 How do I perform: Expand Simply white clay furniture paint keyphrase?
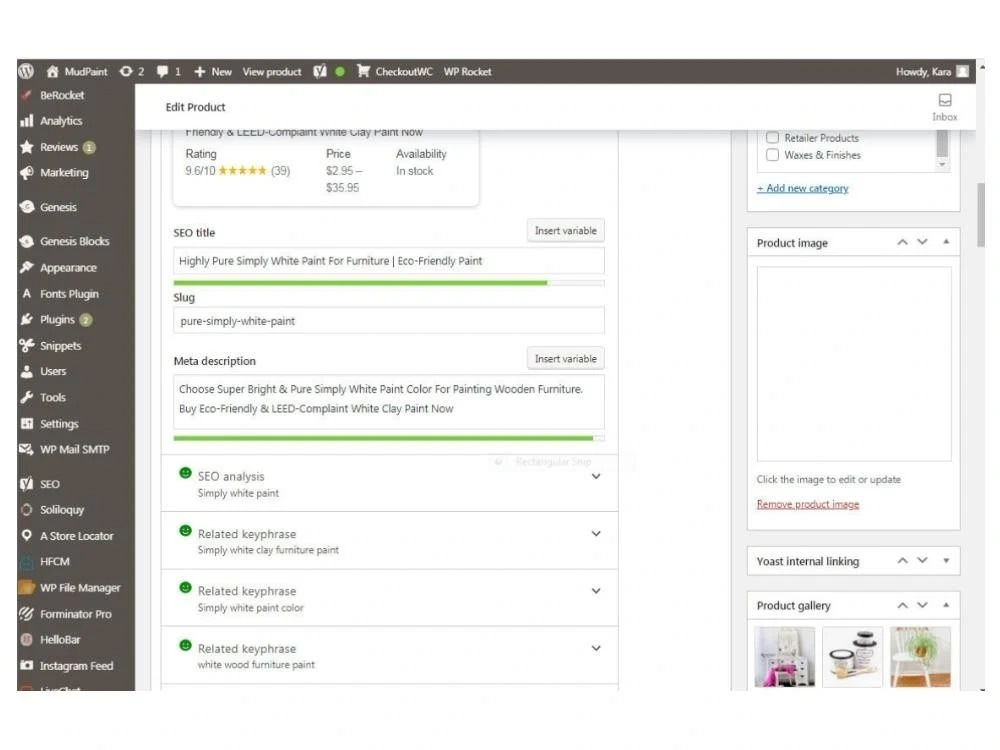click(x=596, y=534)
